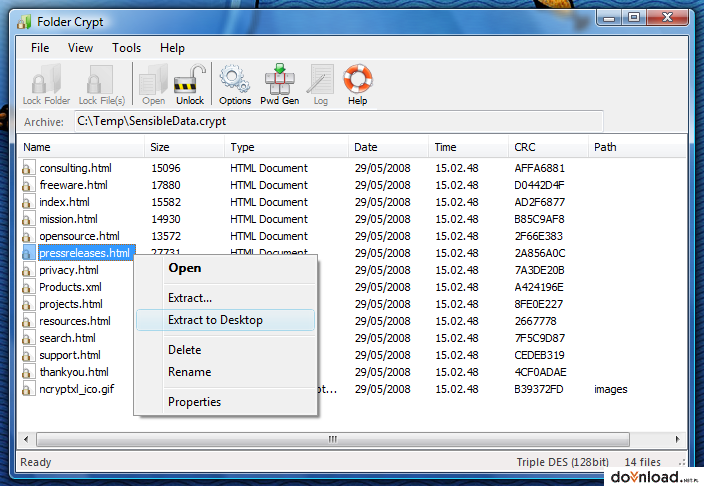This screenshot has width=704, height=486.
Task: Click the Lock File(s) toolbar icon
Action: coord(101,84)
